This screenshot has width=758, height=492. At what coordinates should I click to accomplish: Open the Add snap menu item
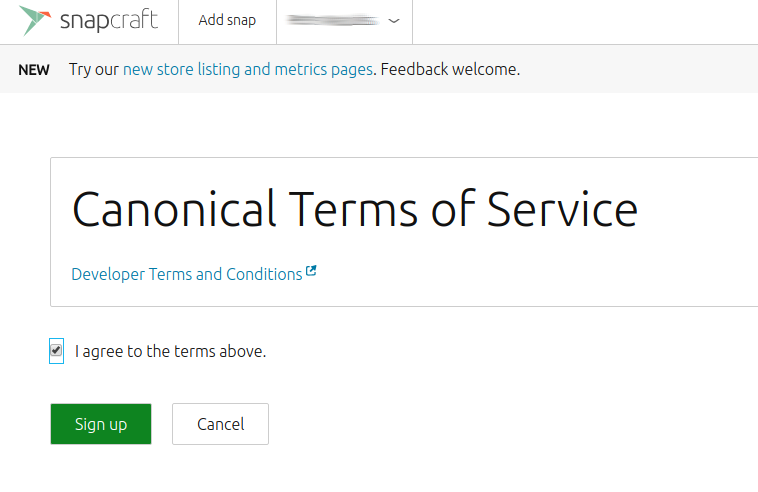click(227, 20)
